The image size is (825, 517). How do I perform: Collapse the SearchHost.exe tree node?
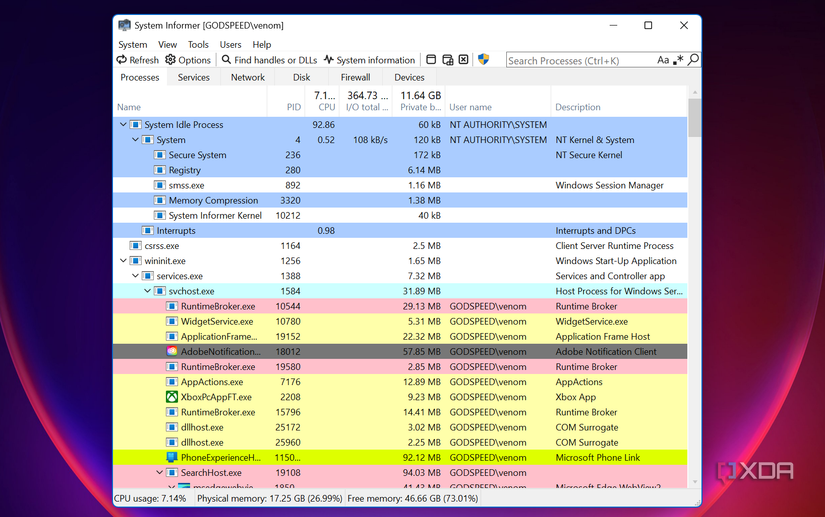(x=159, y=472)
